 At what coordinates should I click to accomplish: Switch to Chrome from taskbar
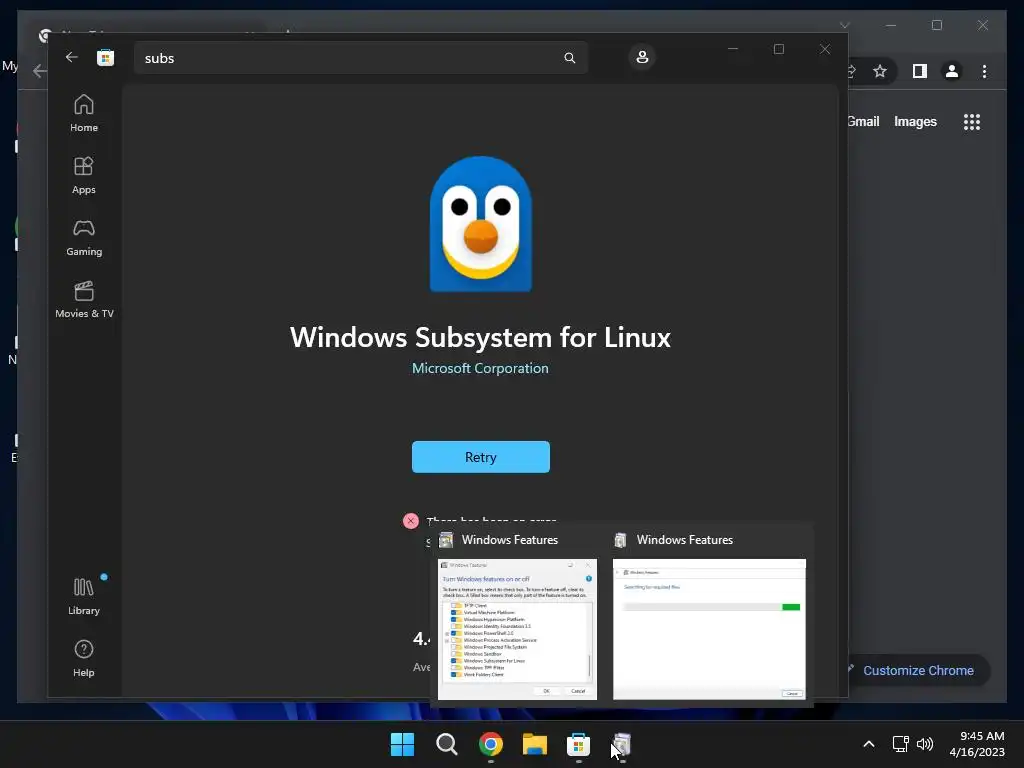tap(490, 744)
